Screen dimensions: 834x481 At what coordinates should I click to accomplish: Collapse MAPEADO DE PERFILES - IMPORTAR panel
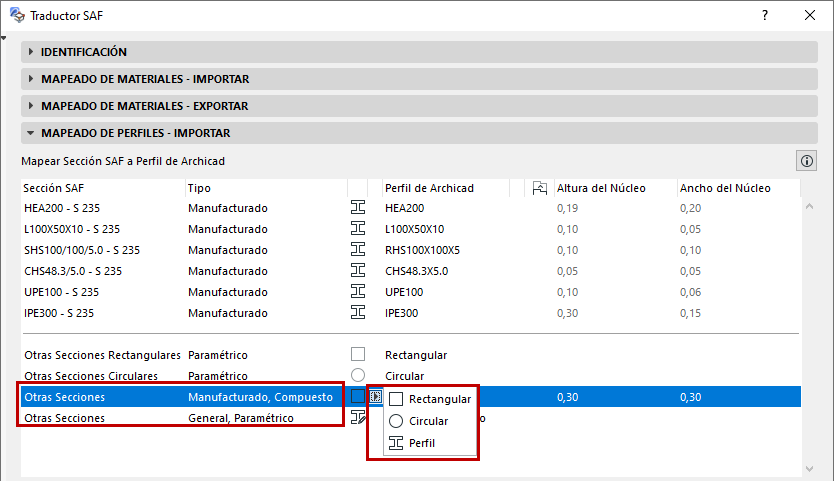(x=419, y=133)
